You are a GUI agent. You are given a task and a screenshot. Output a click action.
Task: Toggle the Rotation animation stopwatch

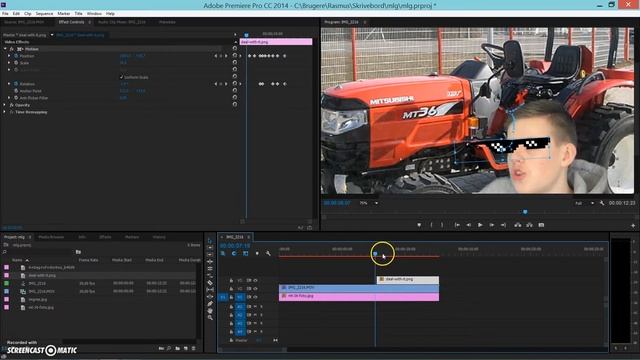[x=16, y=83]
